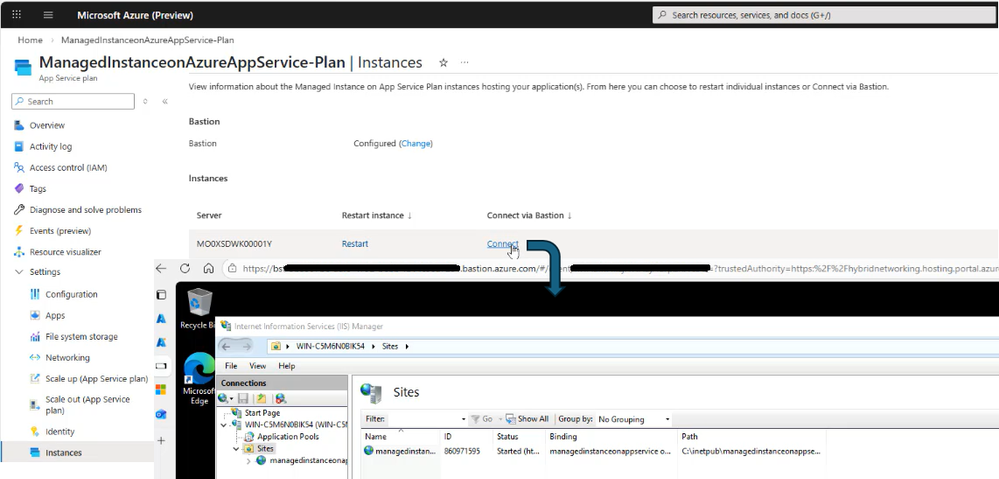Open the IIS Manager File menu
The image size is (999, 479).
pyautogui.click(x=231, y=366)
